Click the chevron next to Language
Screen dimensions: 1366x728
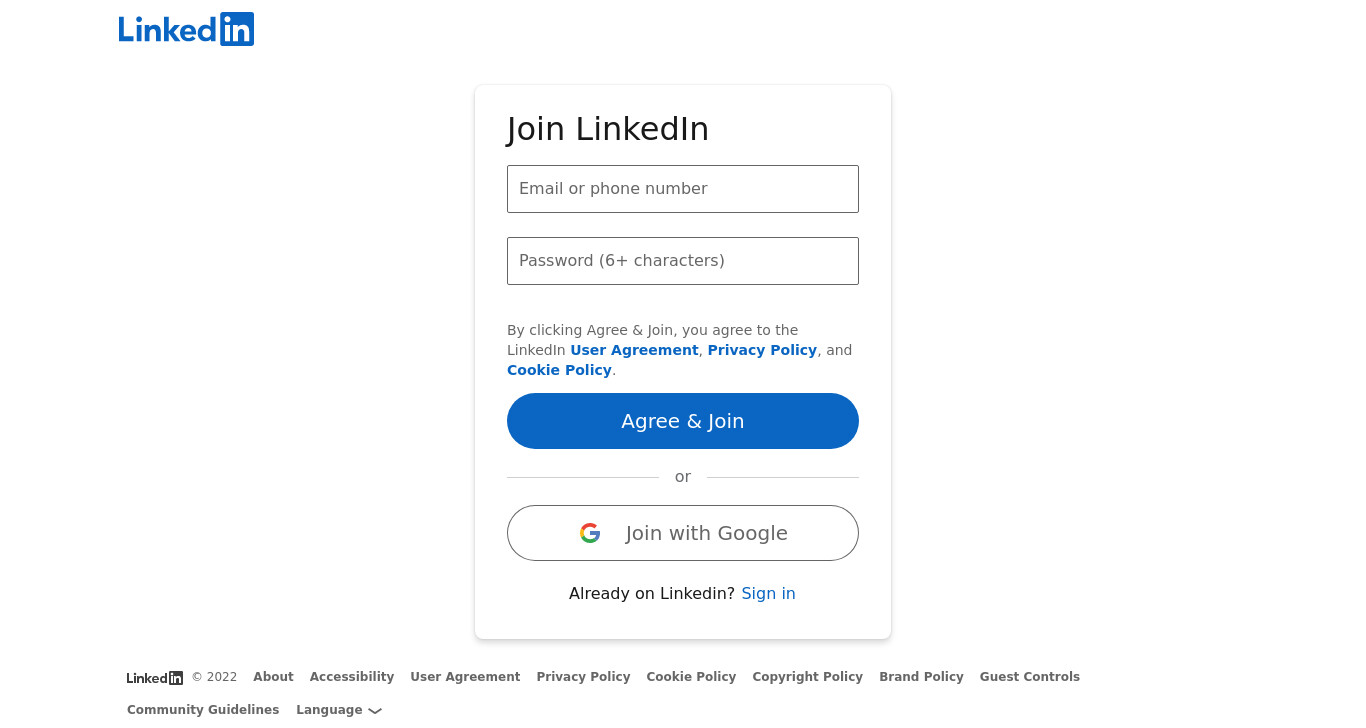375,711
